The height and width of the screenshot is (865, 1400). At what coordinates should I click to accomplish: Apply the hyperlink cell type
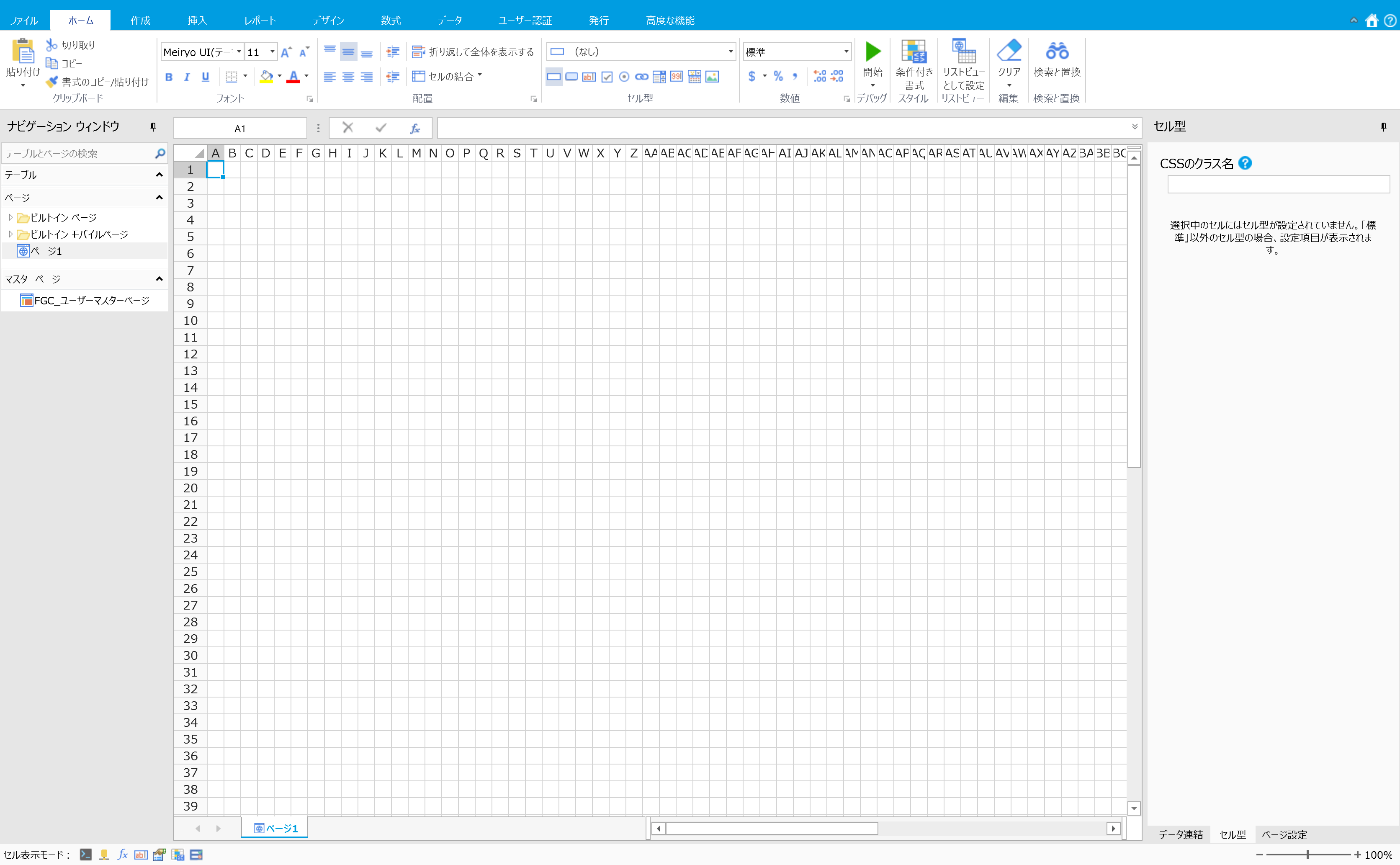click(641, 76)
